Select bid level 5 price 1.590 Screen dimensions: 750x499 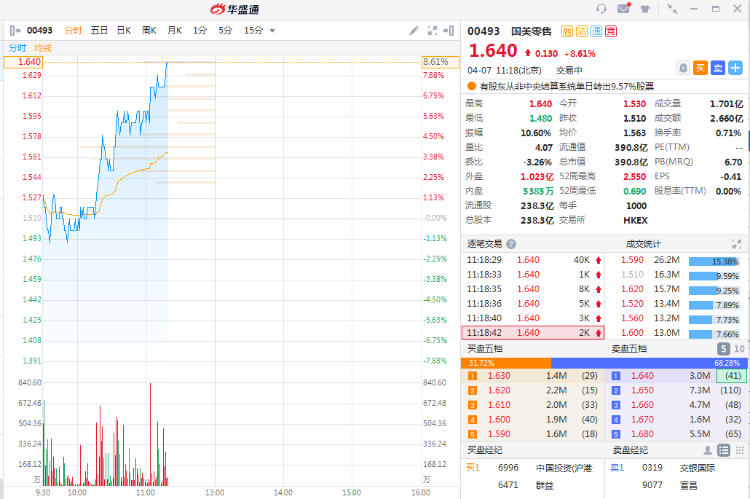click(499, 434)
